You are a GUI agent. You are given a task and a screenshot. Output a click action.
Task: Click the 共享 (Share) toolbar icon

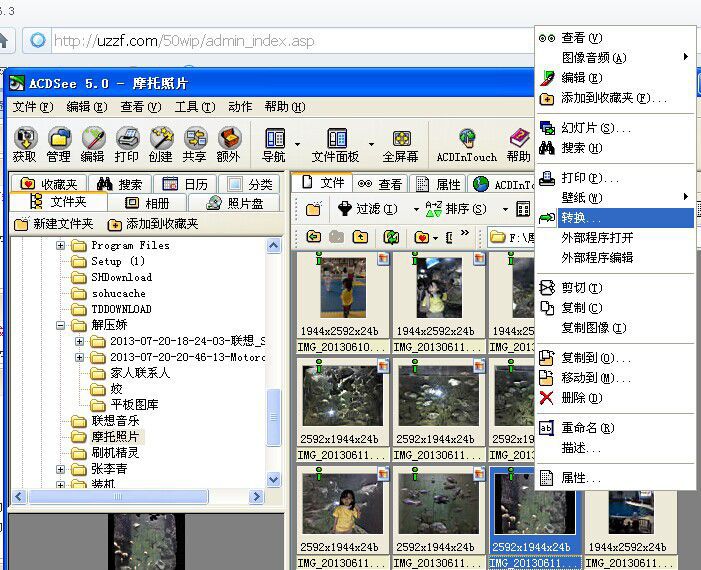pos(195,144)
